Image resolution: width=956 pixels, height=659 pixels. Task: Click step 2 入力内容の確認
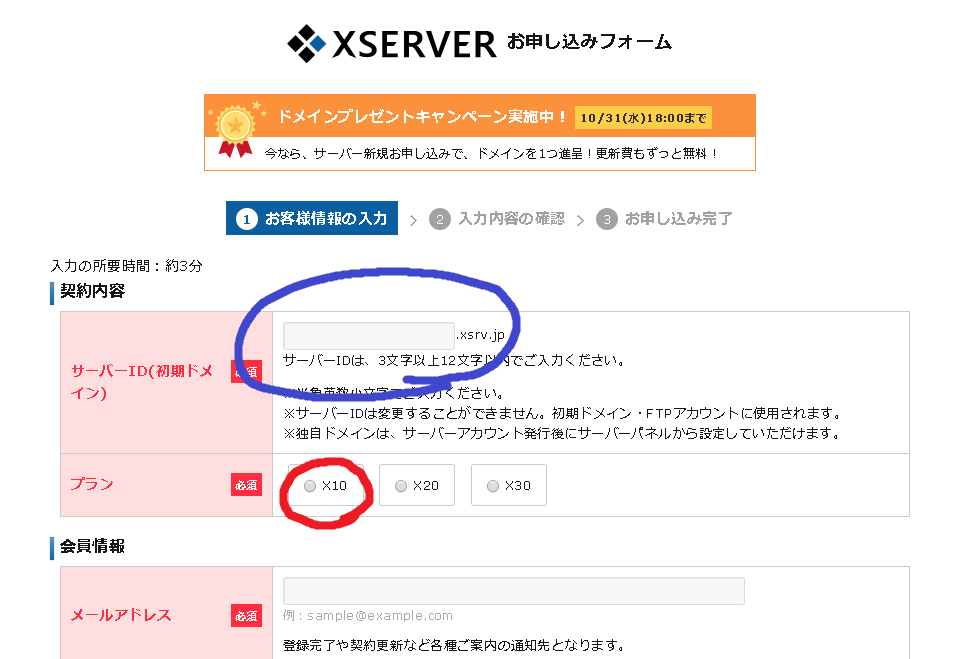click(497, 218)
